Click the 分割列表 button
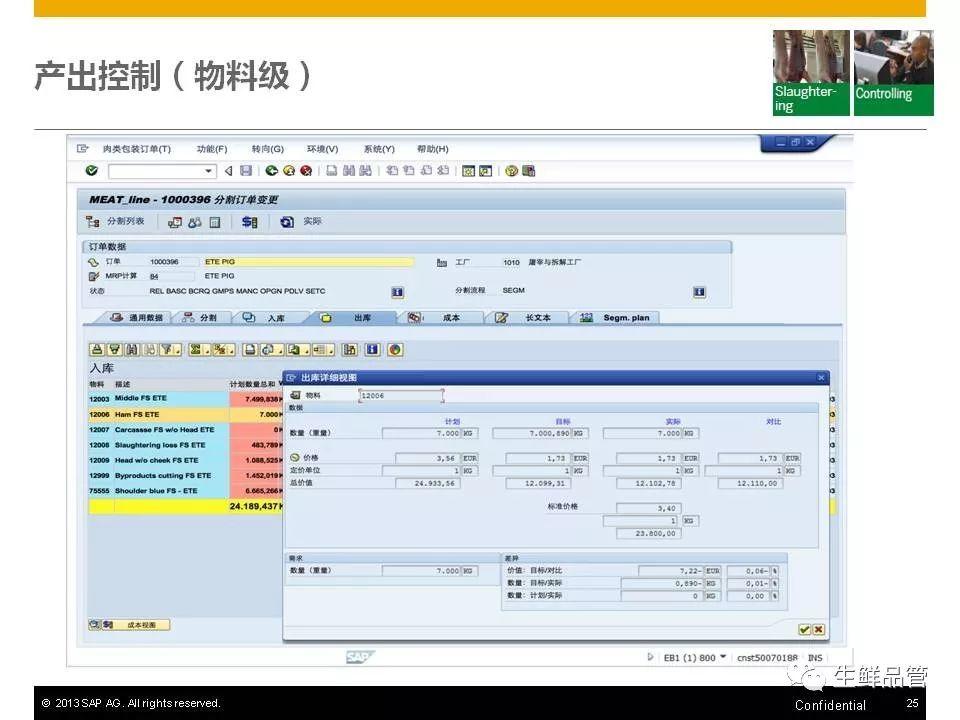This screenshot has width=960, height=720. click(x=116, y=222)
